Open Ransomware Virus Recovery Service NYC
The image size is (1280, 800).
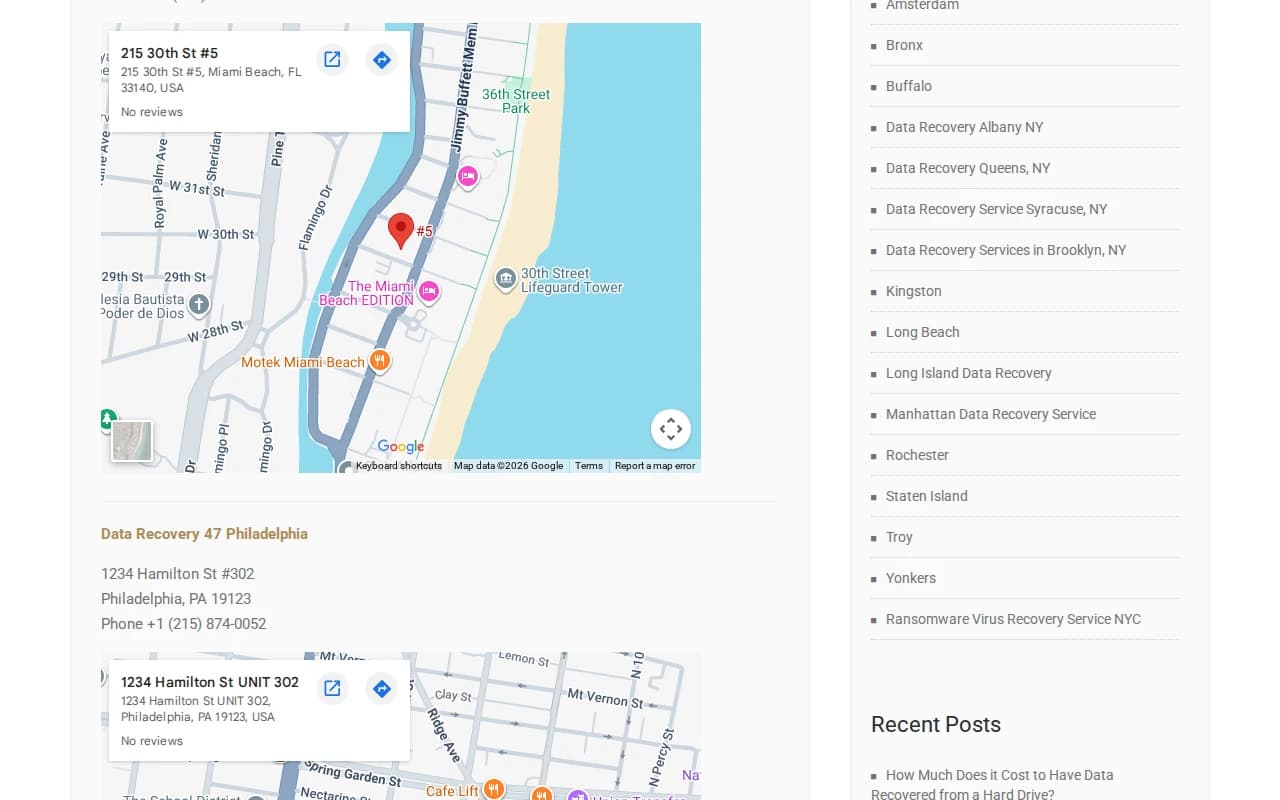[1013, 619]
